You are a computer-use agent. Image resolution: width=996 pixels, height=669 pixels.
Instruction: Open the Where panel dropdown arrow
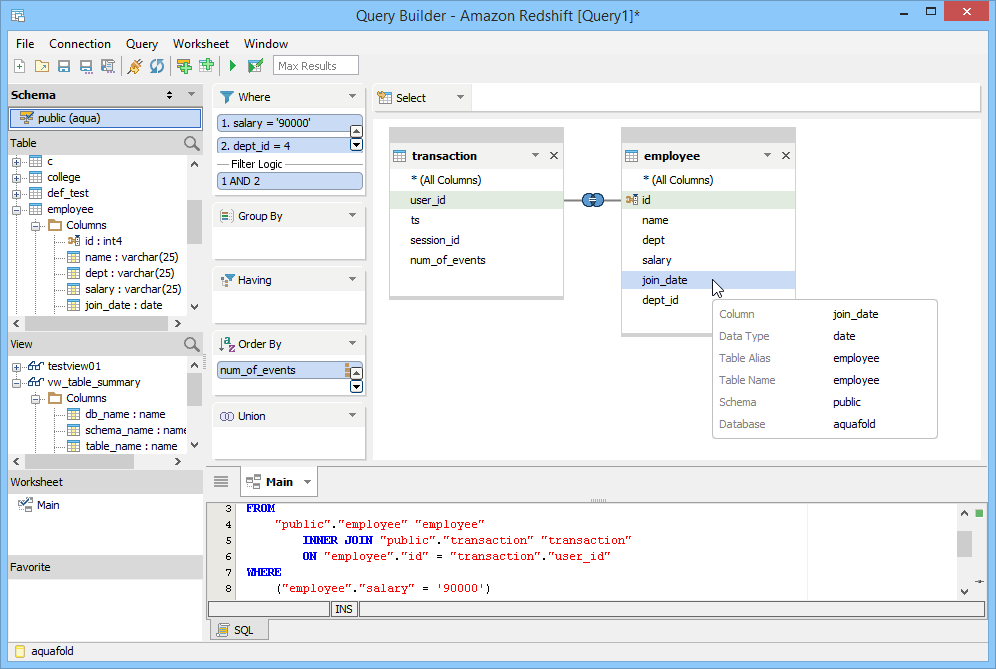coord(353,97)
